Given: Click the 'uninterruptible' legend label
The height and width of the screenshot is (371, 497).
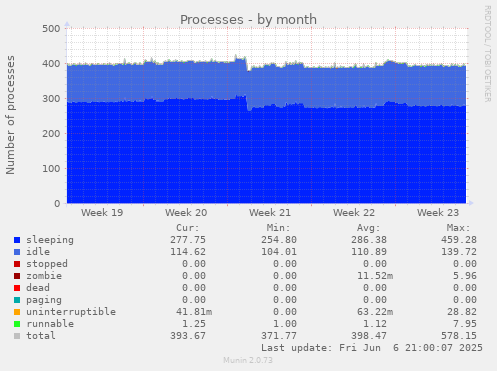Looking at the screenshot, I should click(71, 312).
